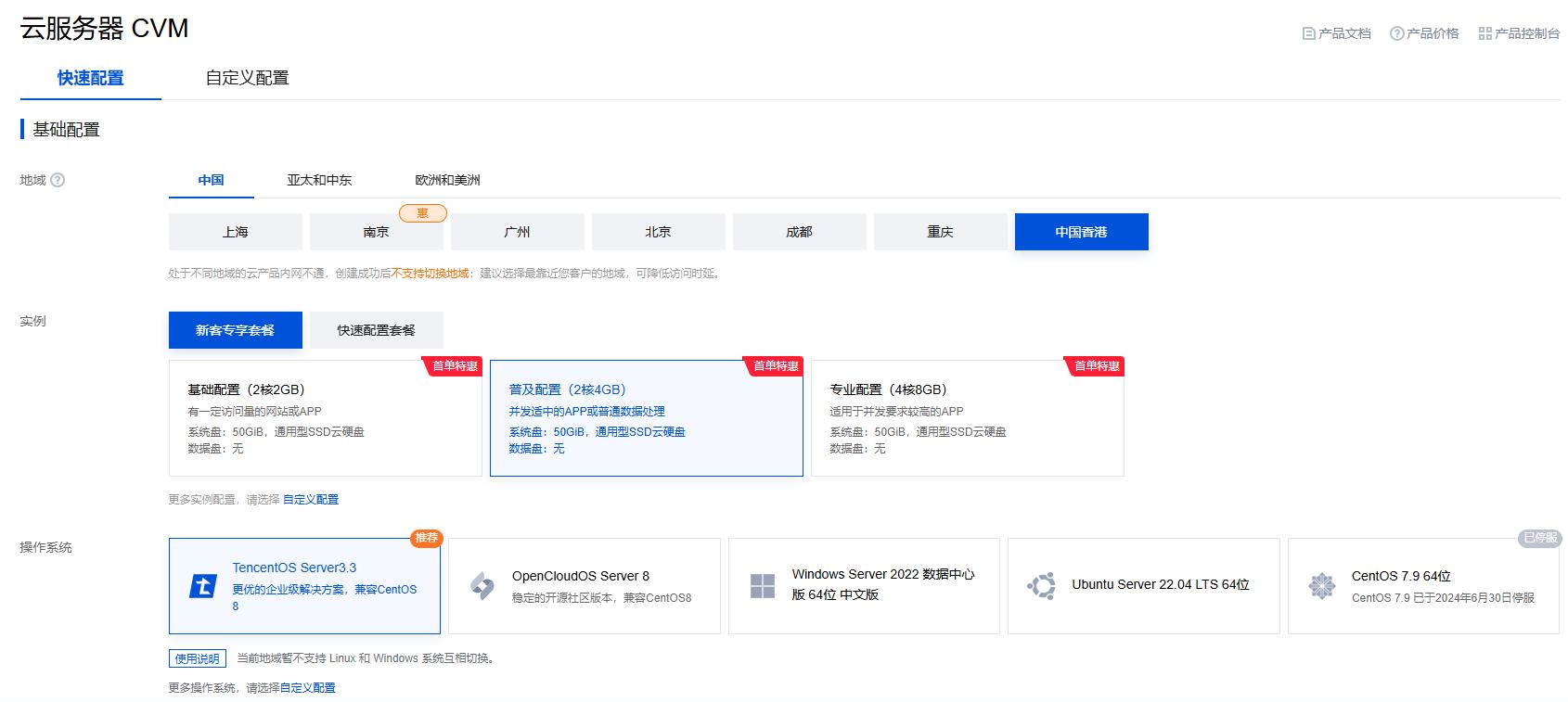Switch to 亚太和中东 region tab

point(319,180)
